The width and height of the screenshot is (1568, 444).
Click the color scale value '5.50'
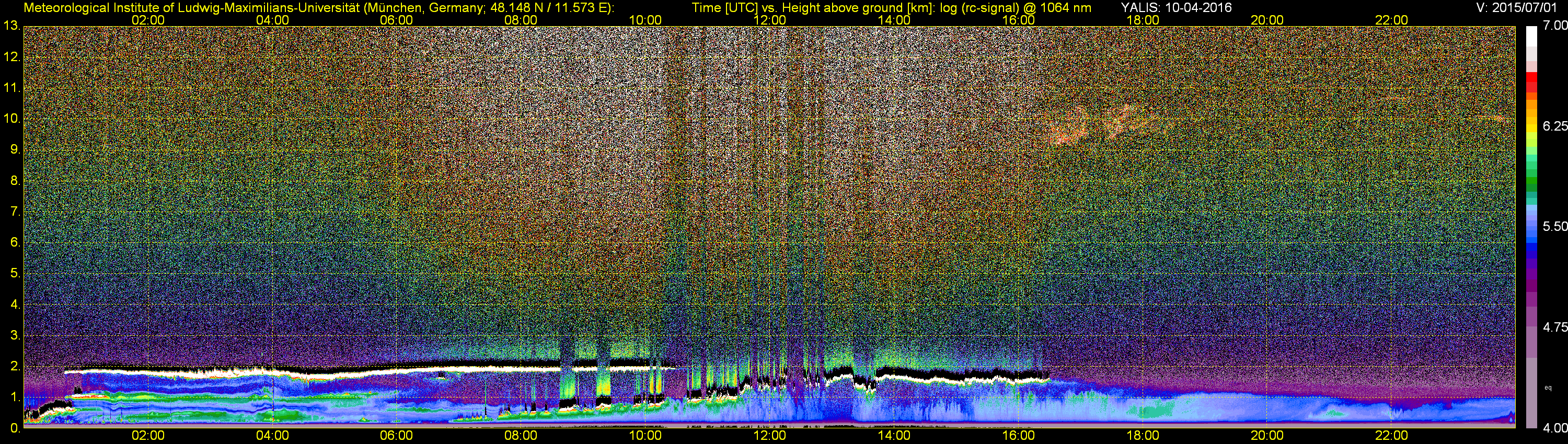coord(1555,226)
